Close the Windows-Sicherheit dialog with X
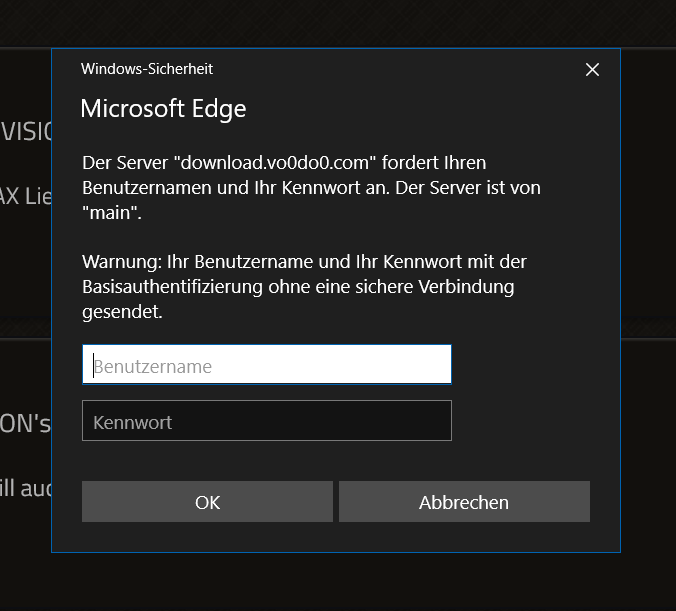 click(592, 69)
